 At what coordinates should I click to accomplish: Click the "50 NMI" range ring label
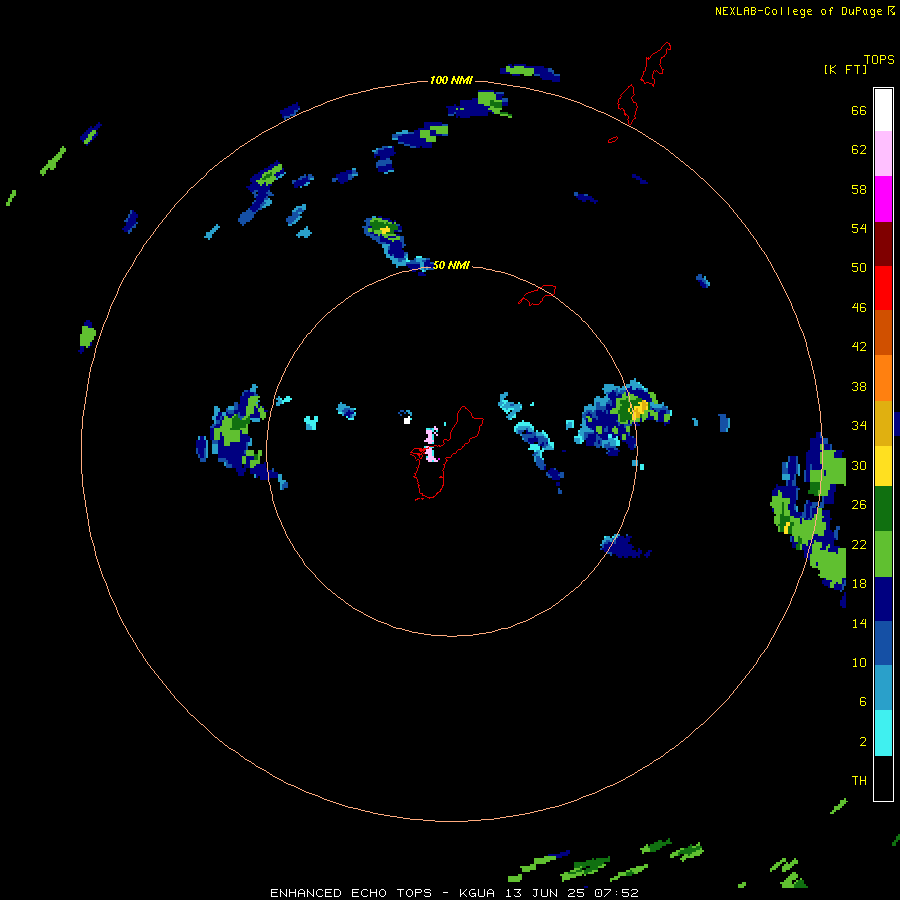(x=451, y=265)
